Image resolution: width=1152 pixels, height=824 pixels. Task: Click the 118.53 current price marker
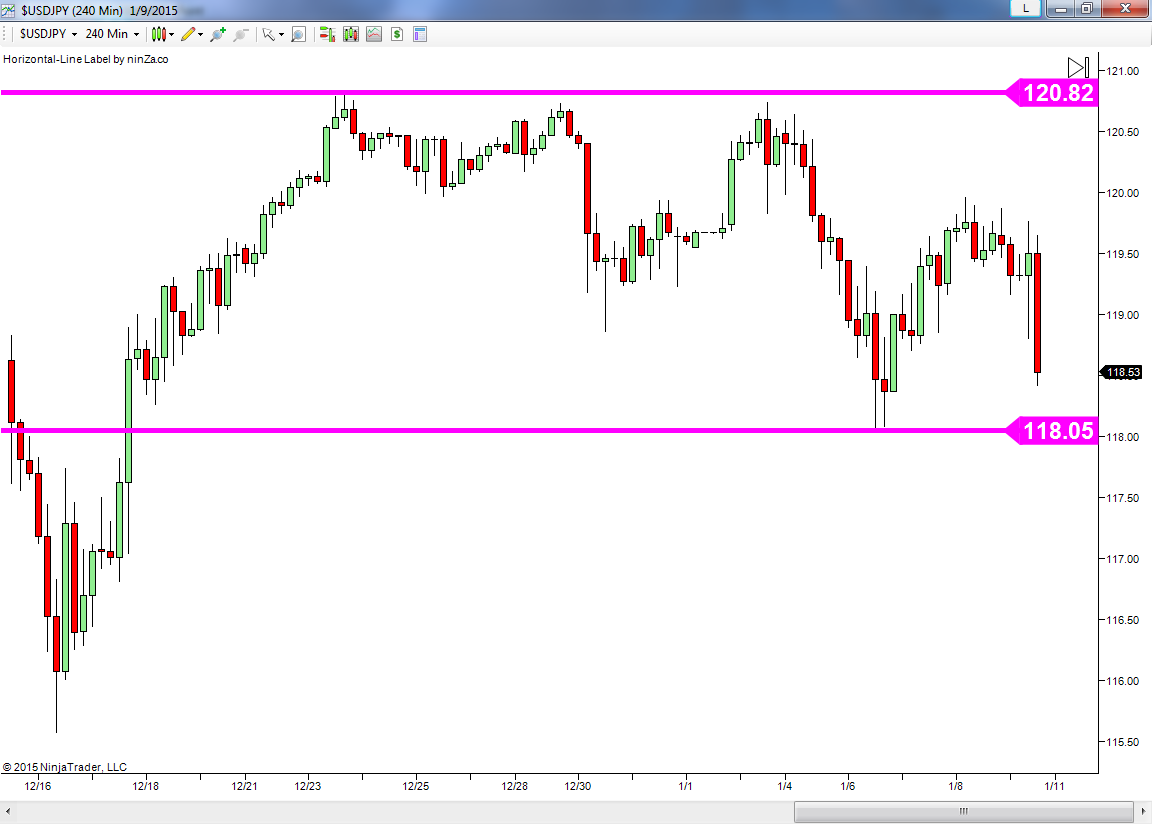[1121, 372]
